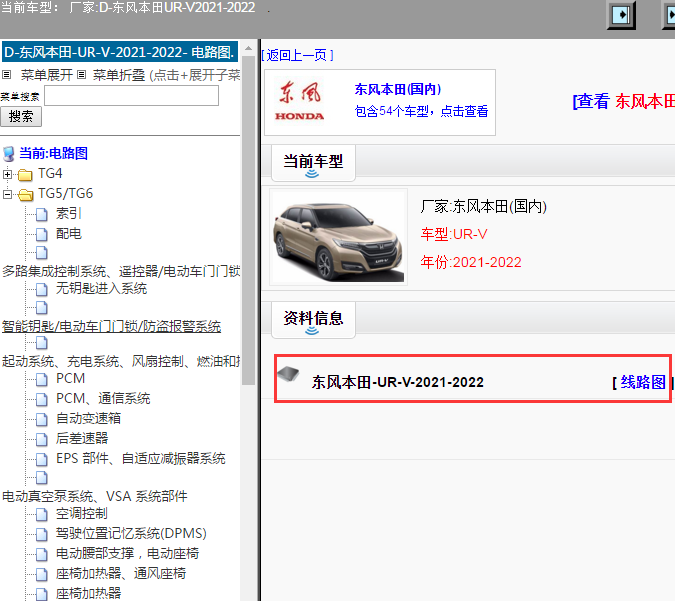Click page icon beside 无钥匙进入系统
This screenshot has height=601, width=675.
tap(42, 290)
